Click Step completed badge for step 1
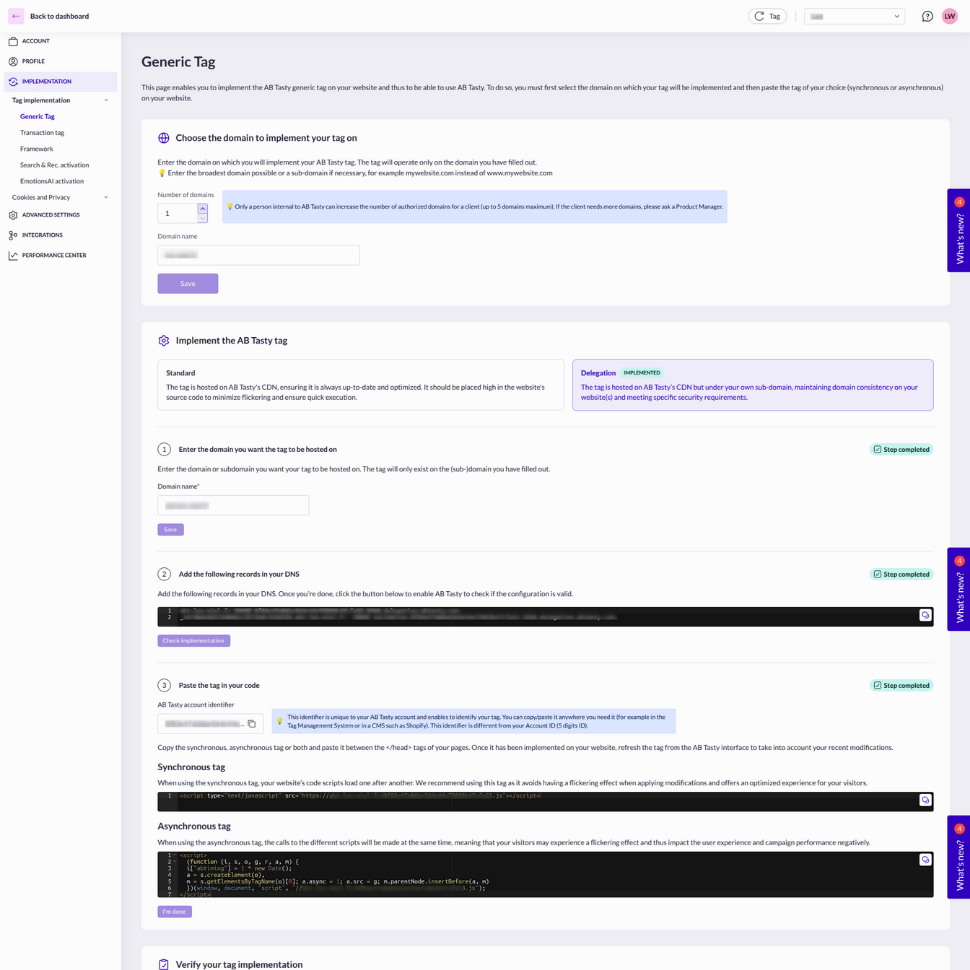 pos(901,450)
